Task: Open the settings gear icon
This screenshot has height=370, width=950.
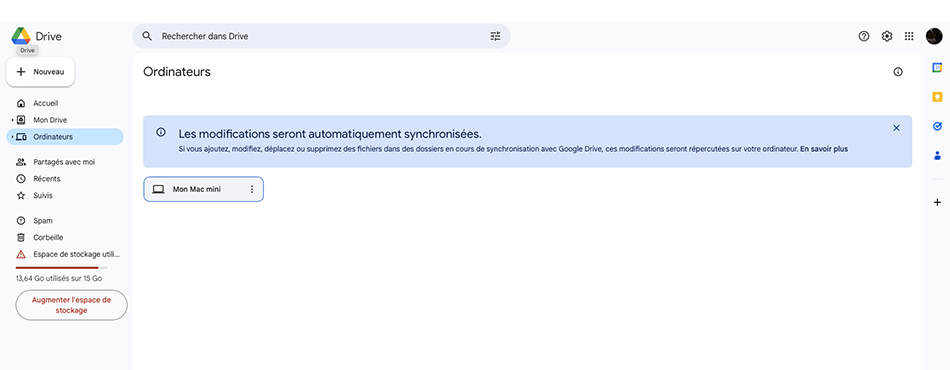Action: click(887, 36)
